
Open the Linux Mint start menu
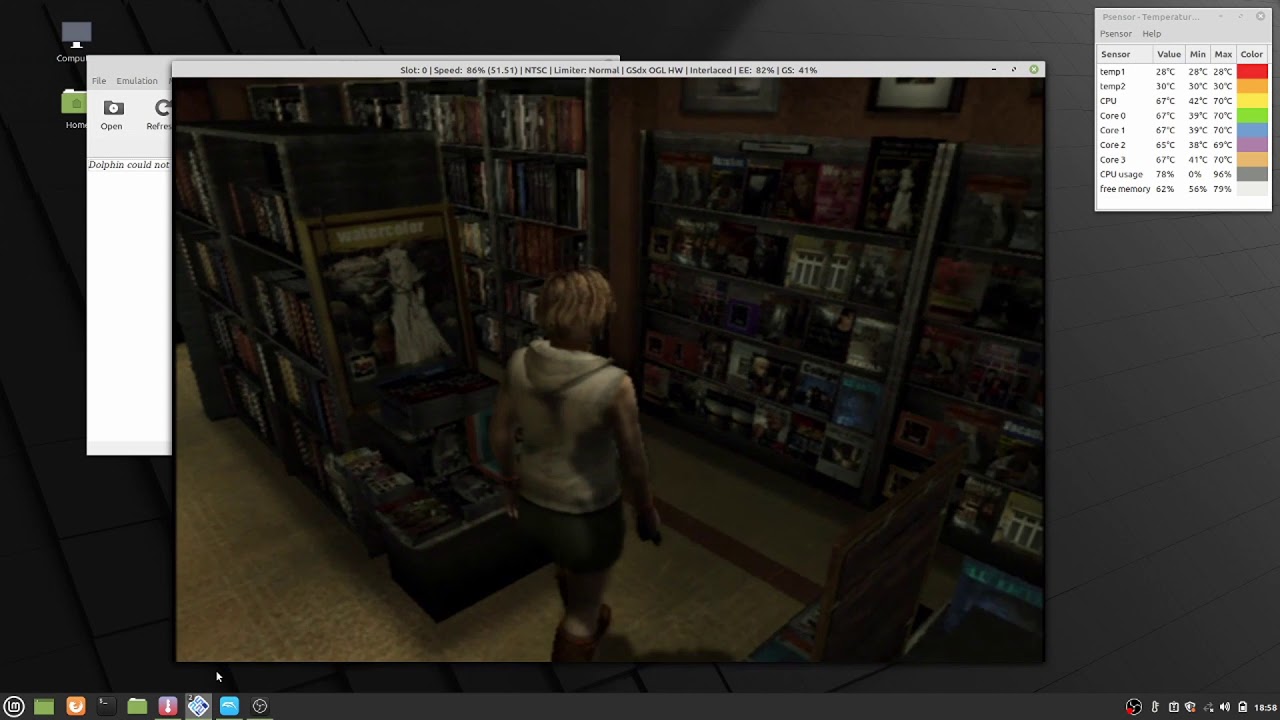coord(14,706)
